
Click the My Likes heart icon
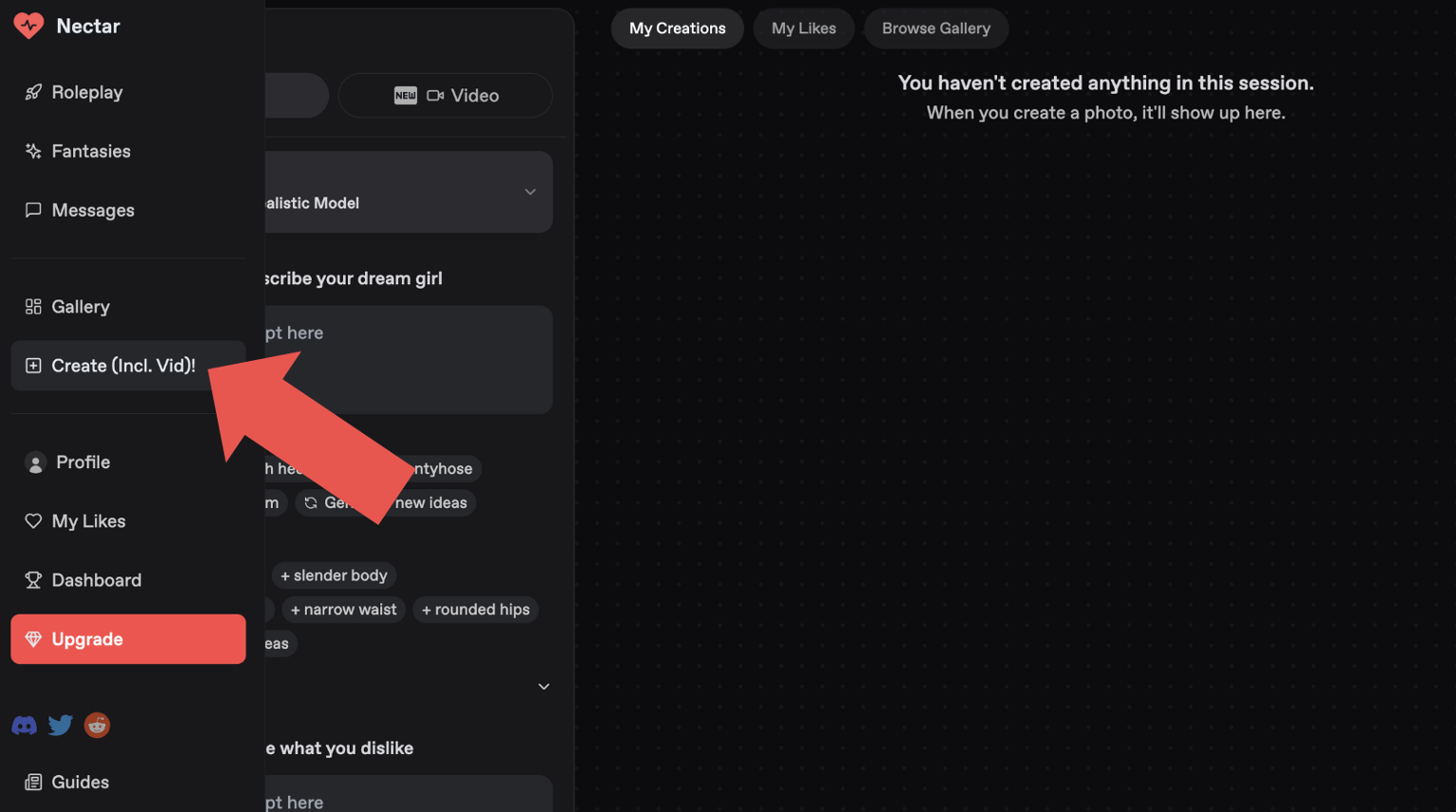point(33,520)
